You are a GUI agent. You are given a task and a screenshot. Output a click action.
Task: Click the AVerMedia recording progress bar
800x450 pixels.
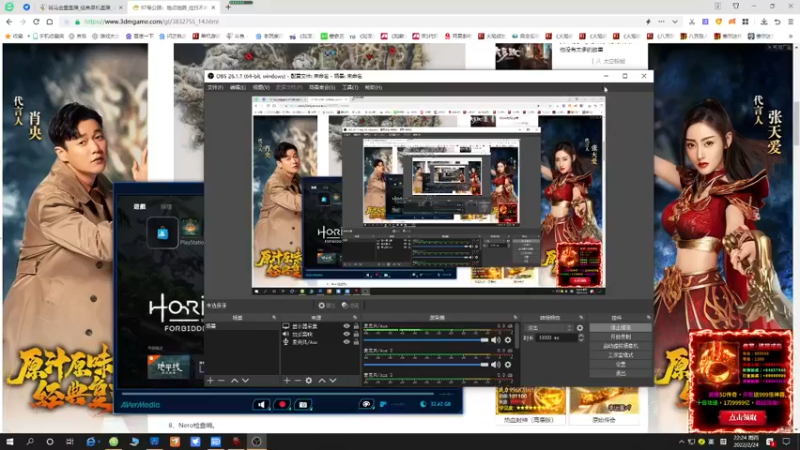coord(278,394)
